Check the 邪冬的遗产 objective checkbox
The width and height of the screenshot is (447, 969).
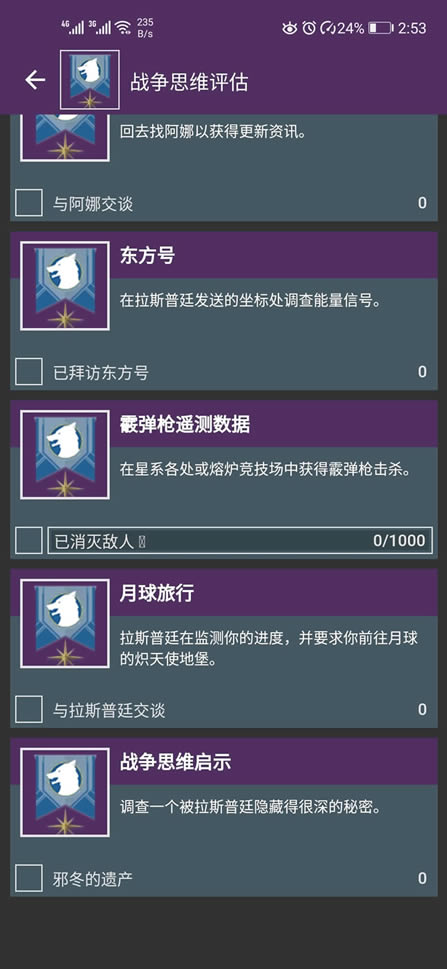pyautogui.click(x=28, y=878)
